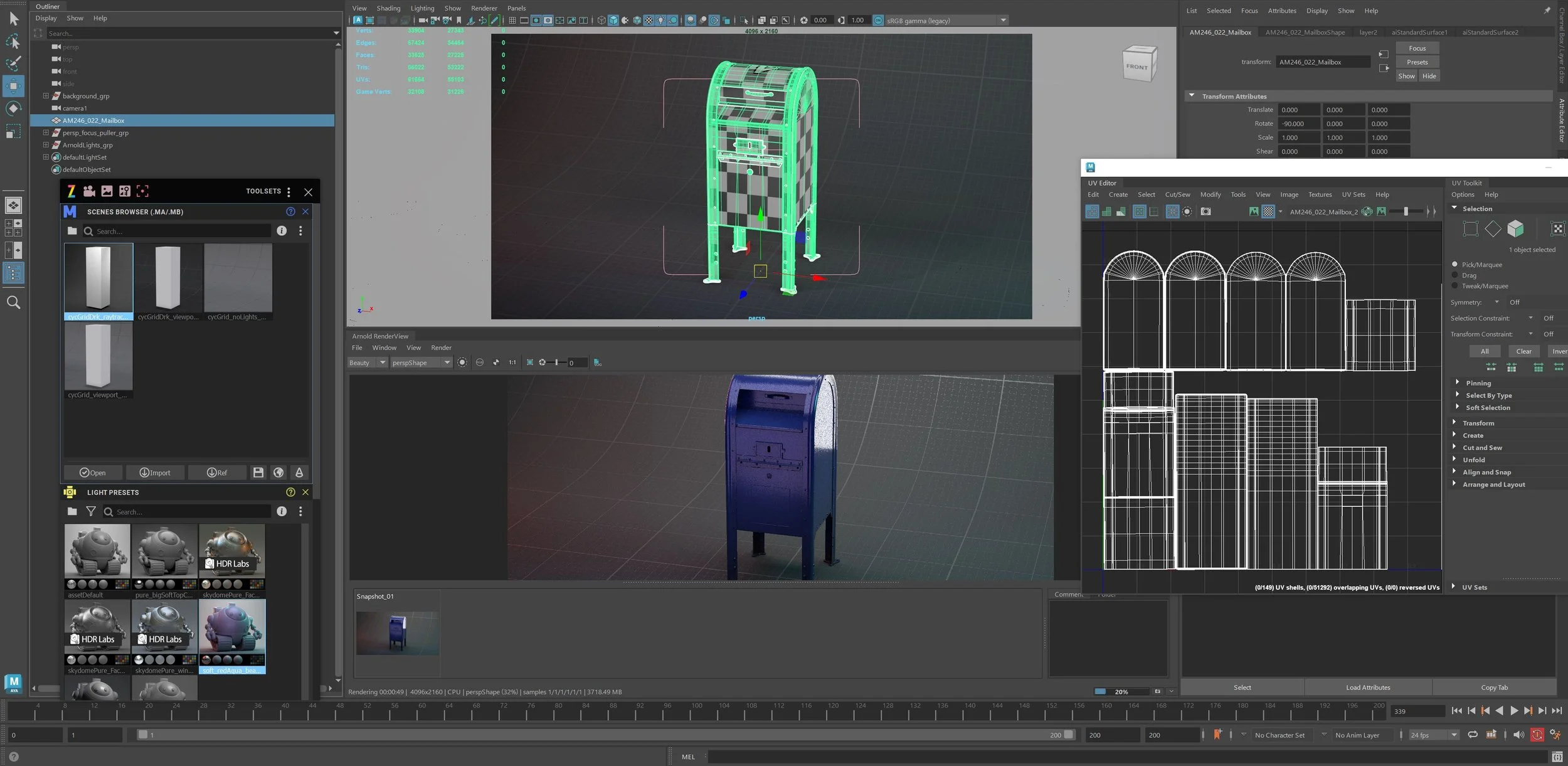The image size is (1568, 766).
Task: Switch to the aiStandardSurface1 tab
Action: coord(1419,32)
